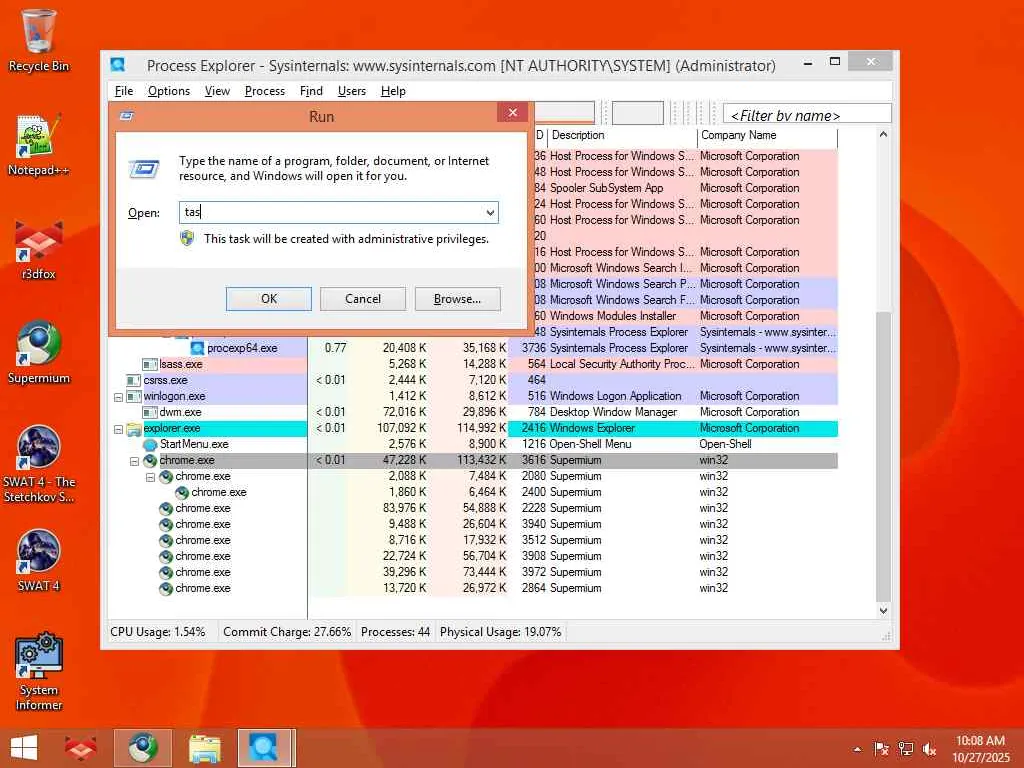Select the lsass.exe process row
The image size is (1024, 768).
[473, 364]
